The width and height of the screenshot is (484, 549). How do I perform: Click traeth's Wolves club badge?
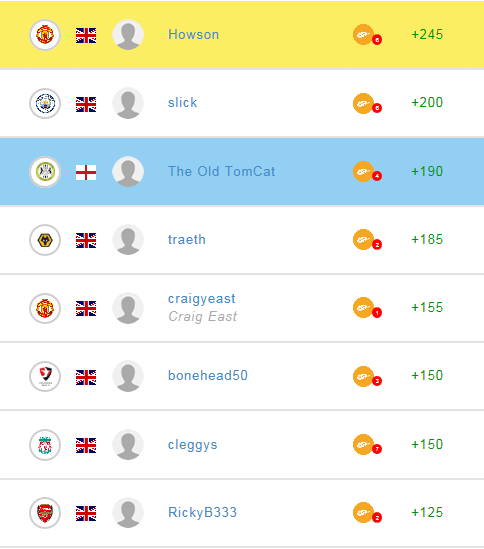[x=45, y=240]
